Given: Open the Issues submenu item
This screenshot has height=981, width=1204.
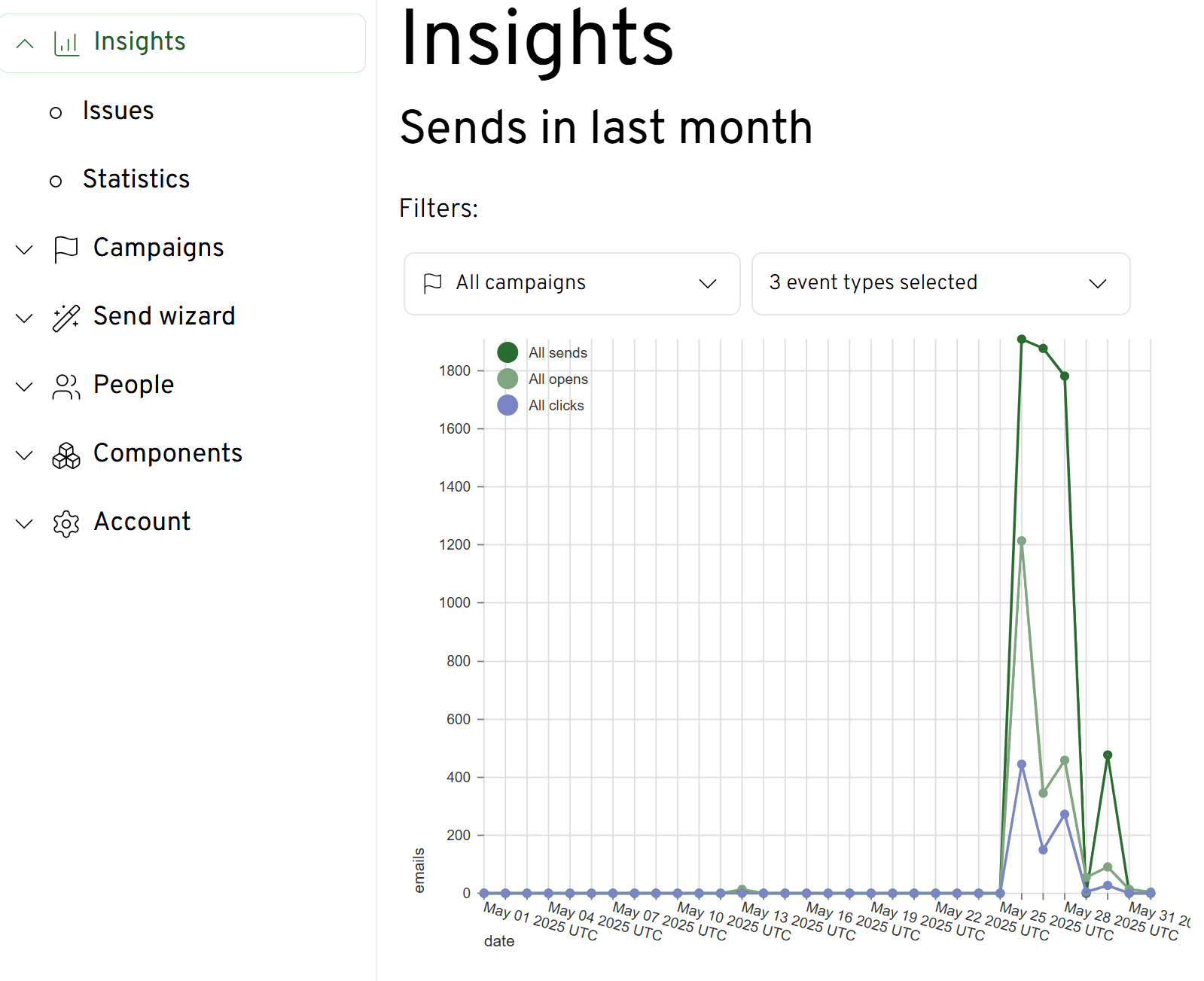Looking at the screenshot, I should (118, 111).
